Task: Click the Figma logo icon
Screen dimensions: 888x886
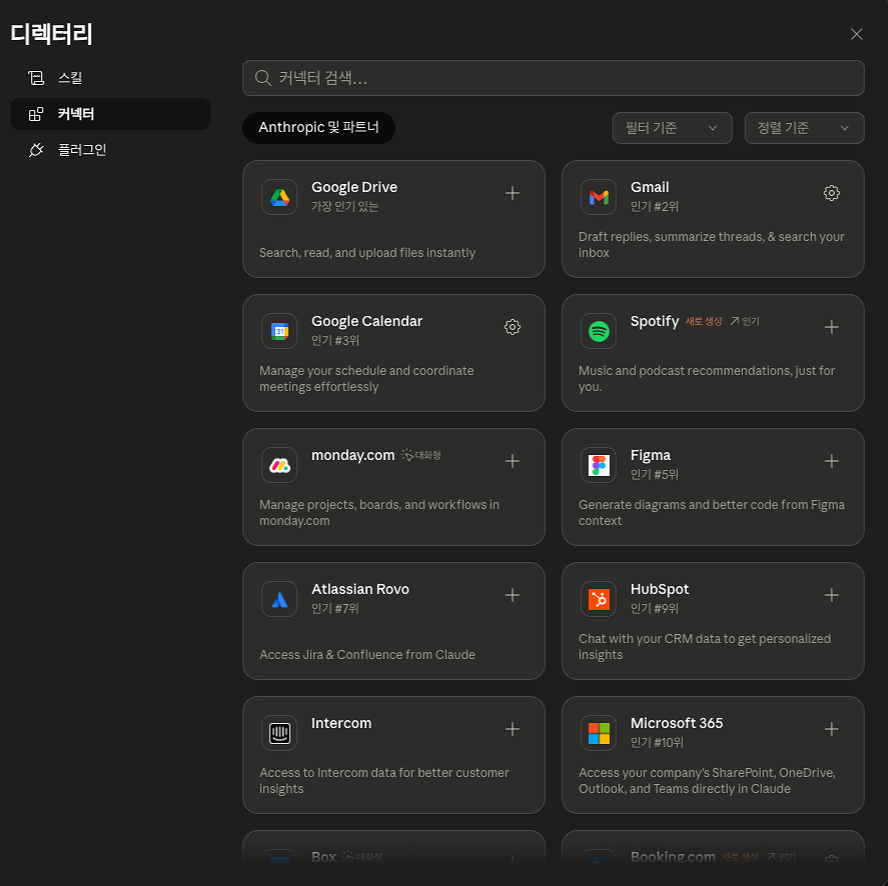Action: pos(598,465)
